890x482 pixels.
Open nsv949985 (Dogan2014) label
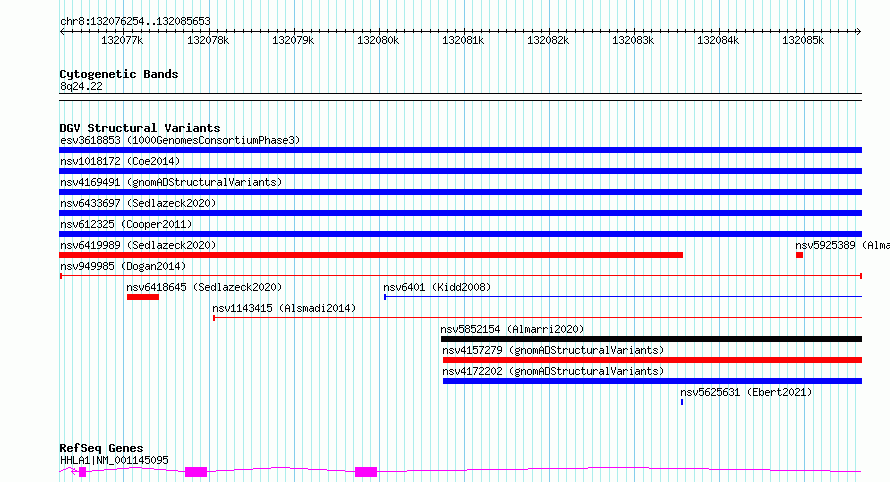tap(123, 266)
